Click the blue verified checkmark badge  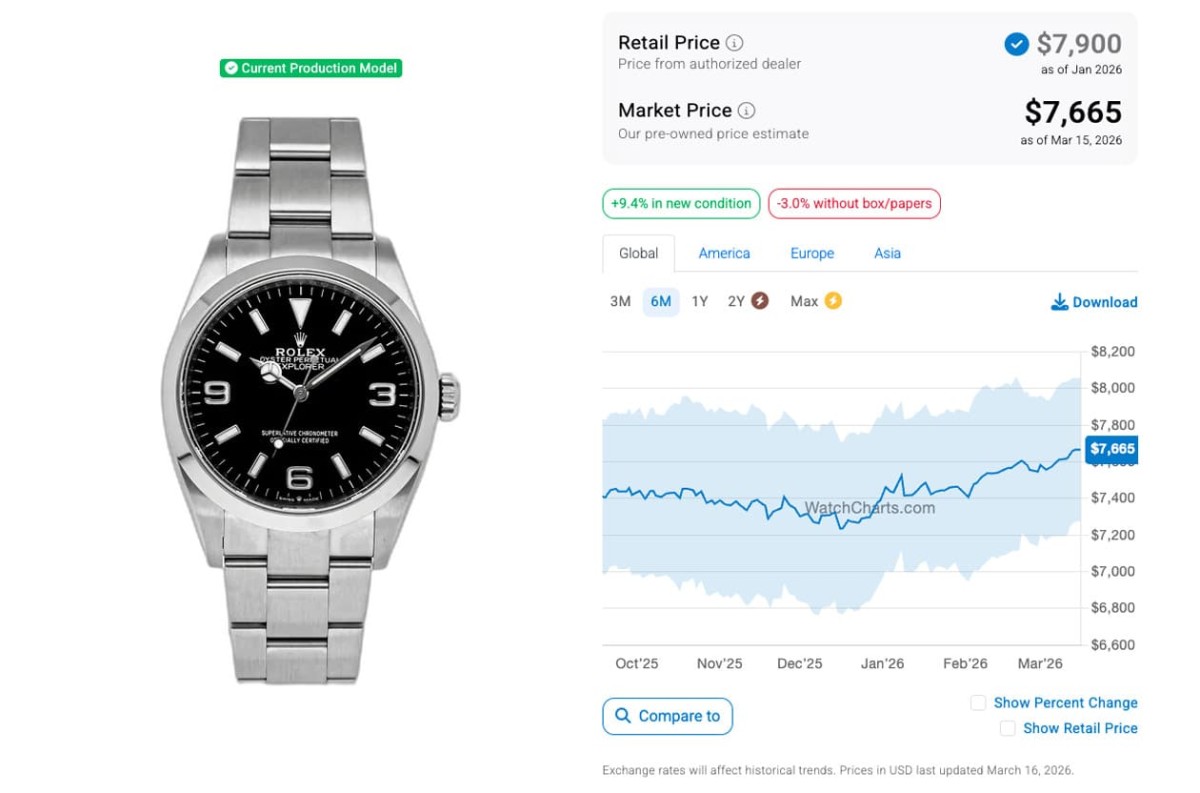pos(1016,44)
